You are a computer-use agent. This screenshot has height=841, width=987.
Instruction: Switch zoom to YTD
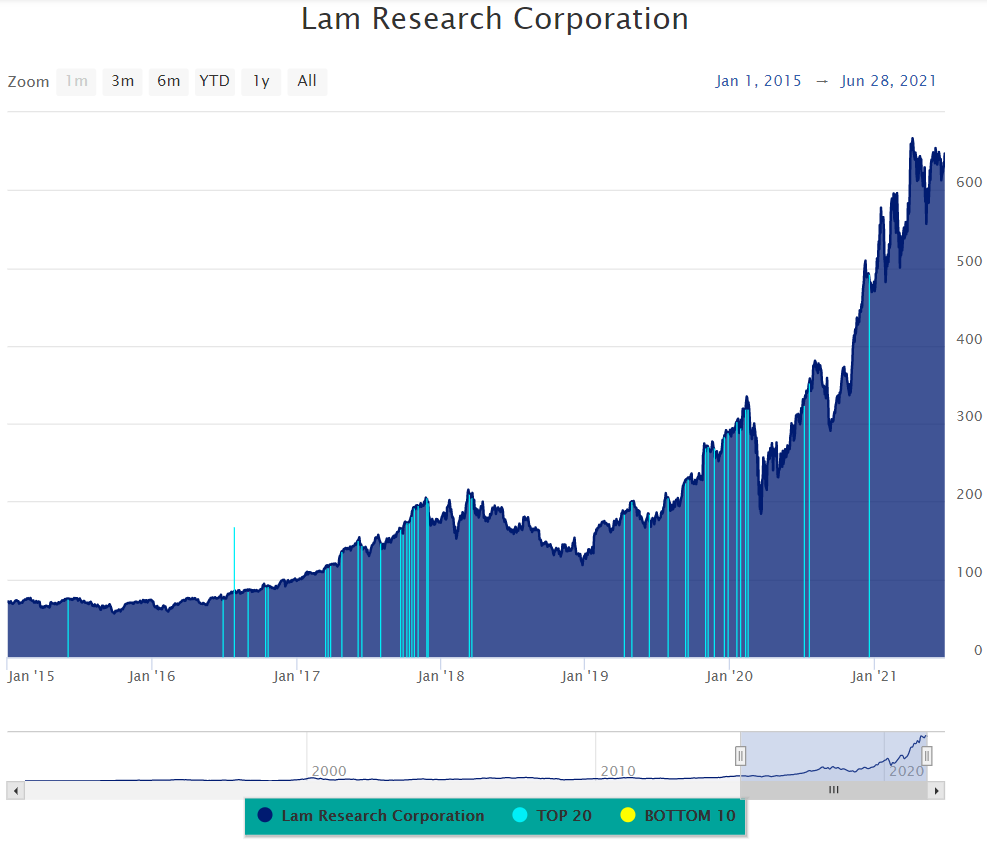(x=215, y=82)
